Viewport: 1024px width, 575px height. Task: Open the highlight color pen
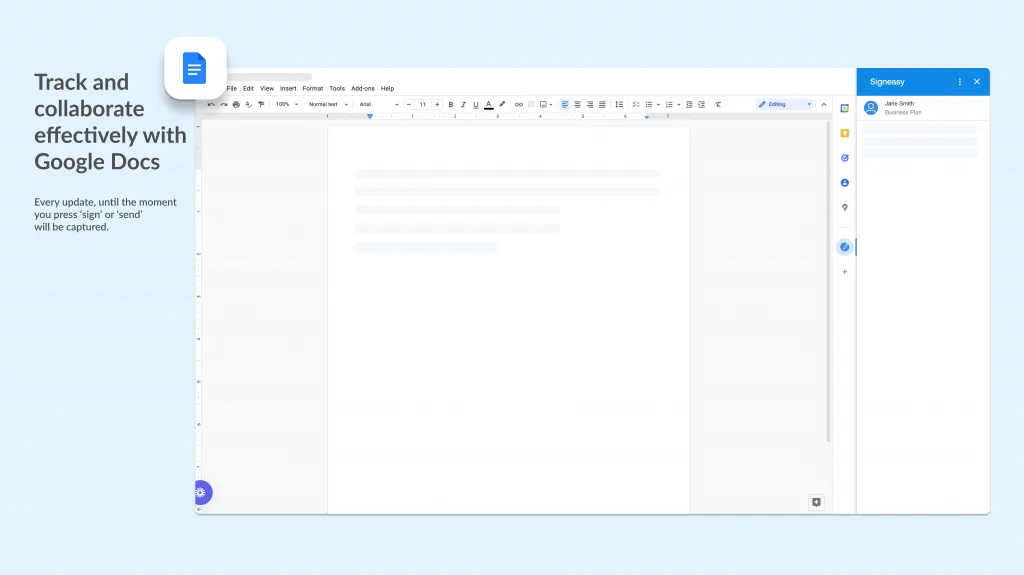tap(502, 105)
